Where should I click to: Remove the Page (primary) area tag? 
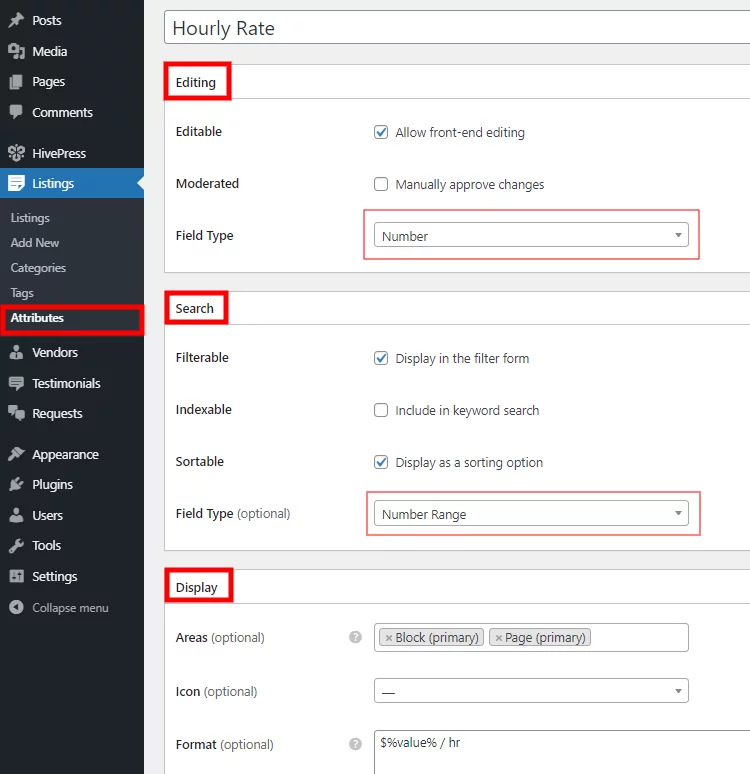[x=499, y=638]
